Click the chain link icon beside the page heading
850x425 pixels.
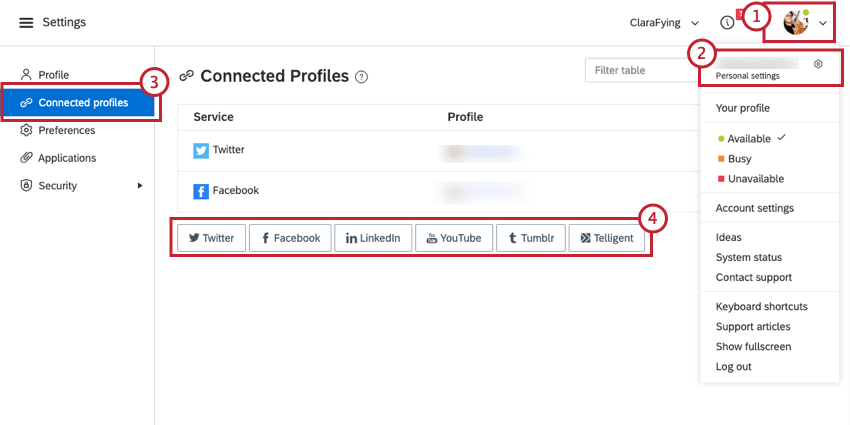pyautogui.click(x=186, y=76)
